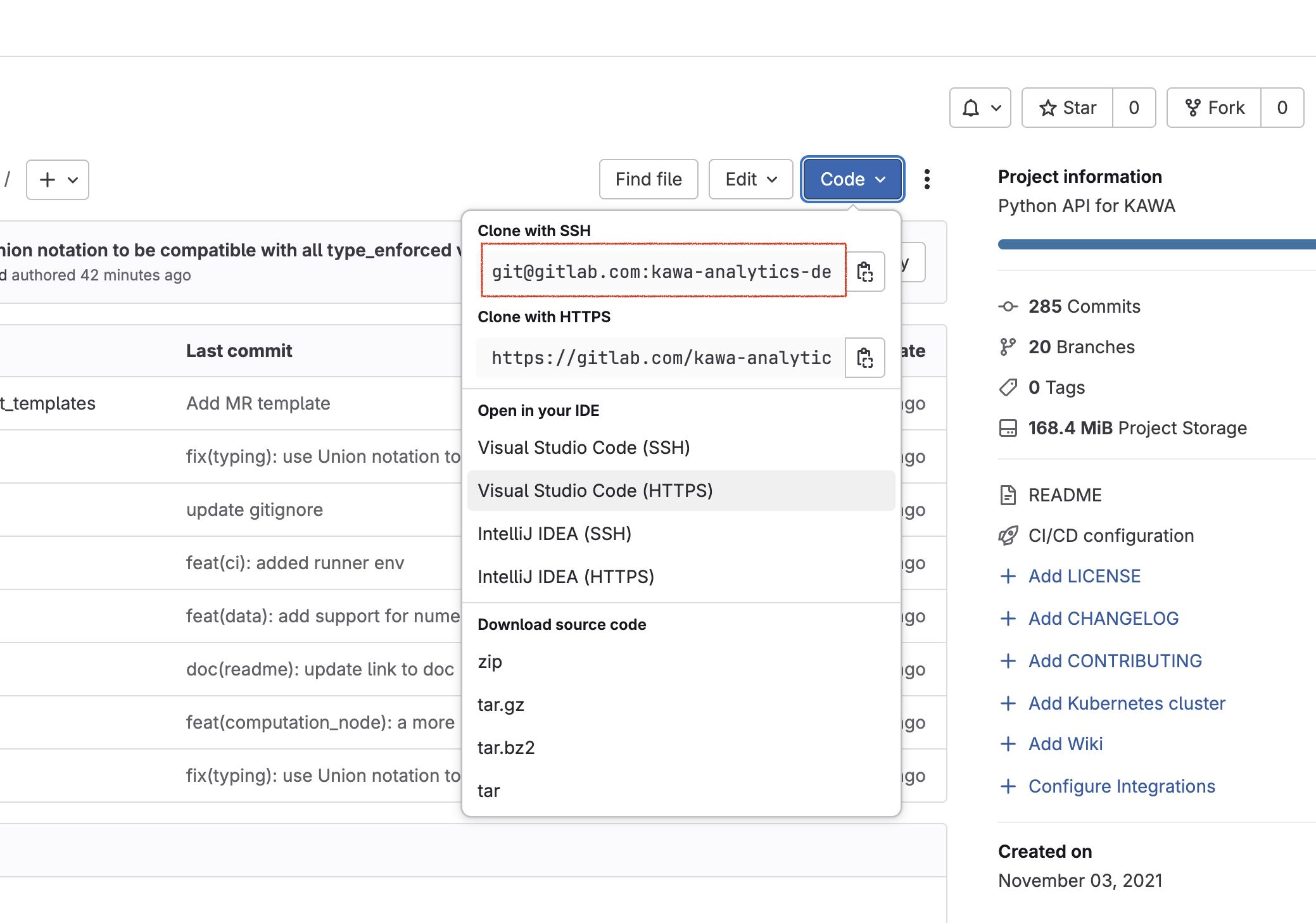Click the plus icon beside Configure Integrations
The width and height of the screenshot is (1316, 923).
1008,786
